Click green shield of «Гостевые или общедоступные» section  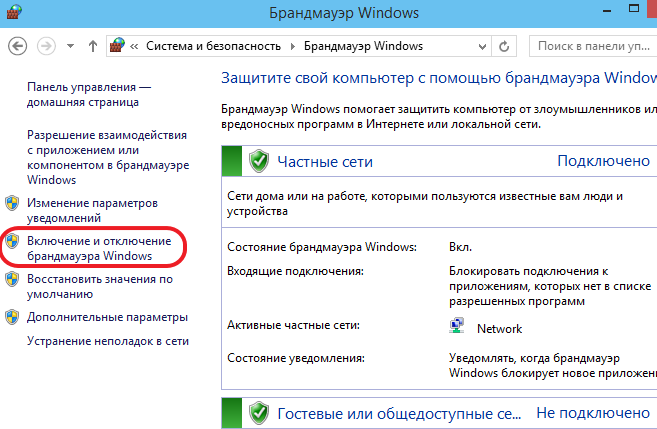259,413
